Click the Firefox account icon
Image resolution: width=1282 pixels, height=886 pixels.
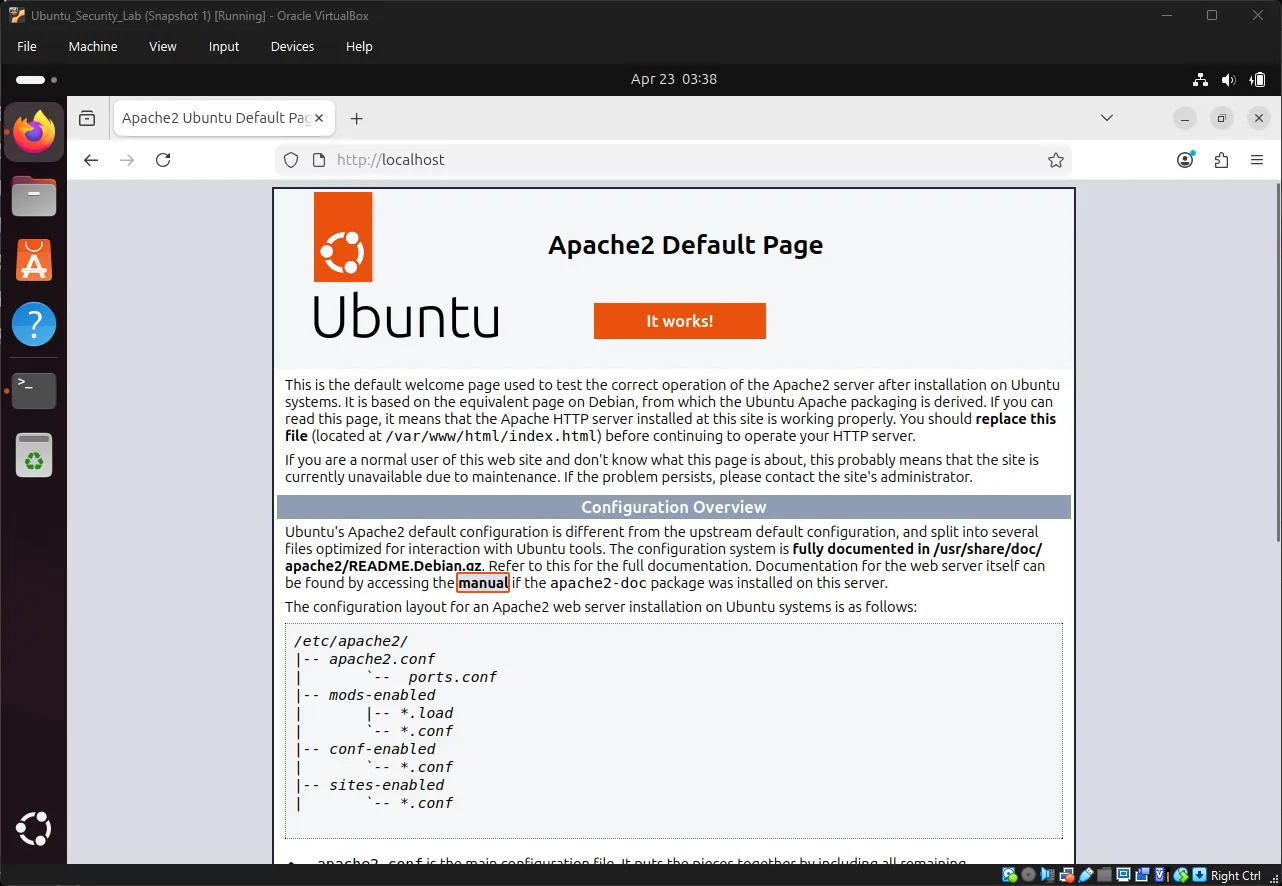tap(1184, 159)
